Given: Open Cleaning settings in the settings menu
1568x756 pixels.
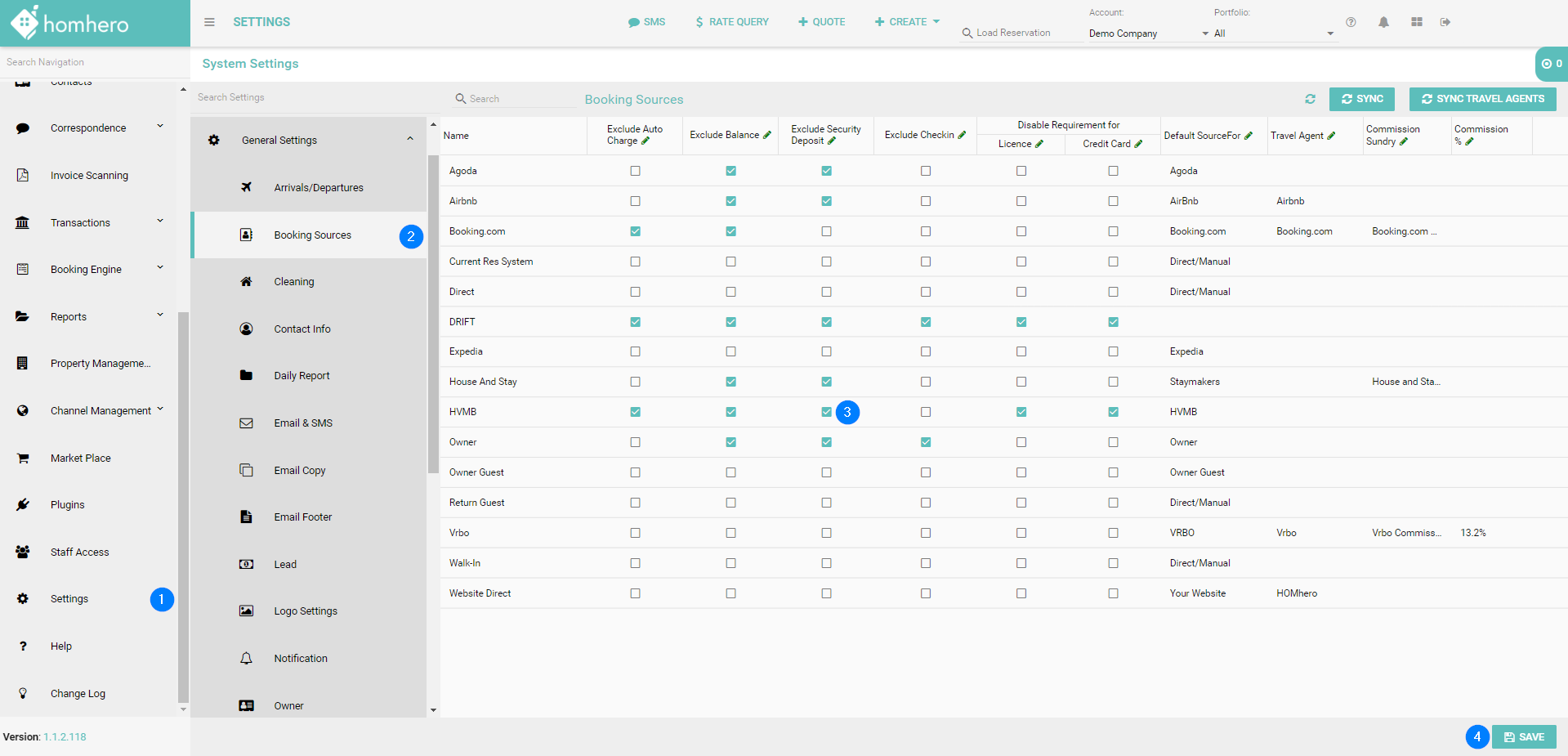Looking at the screenshot, I should (293, 282).
